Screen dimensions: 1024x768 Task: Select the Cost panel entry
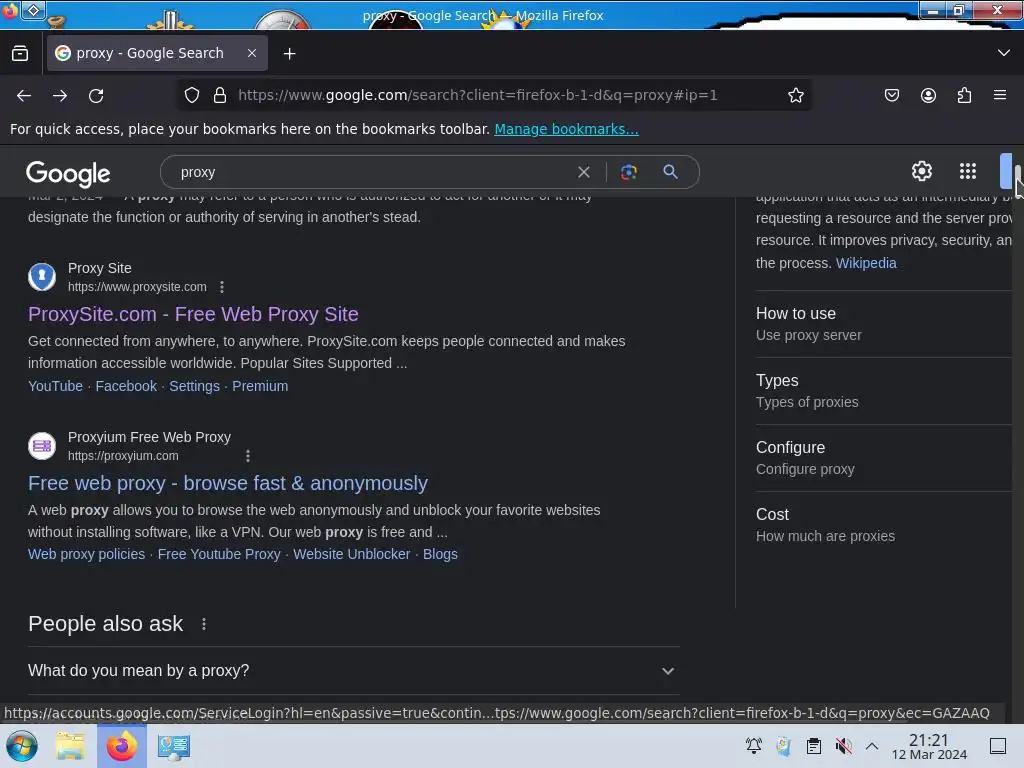(x=883, y=524)
